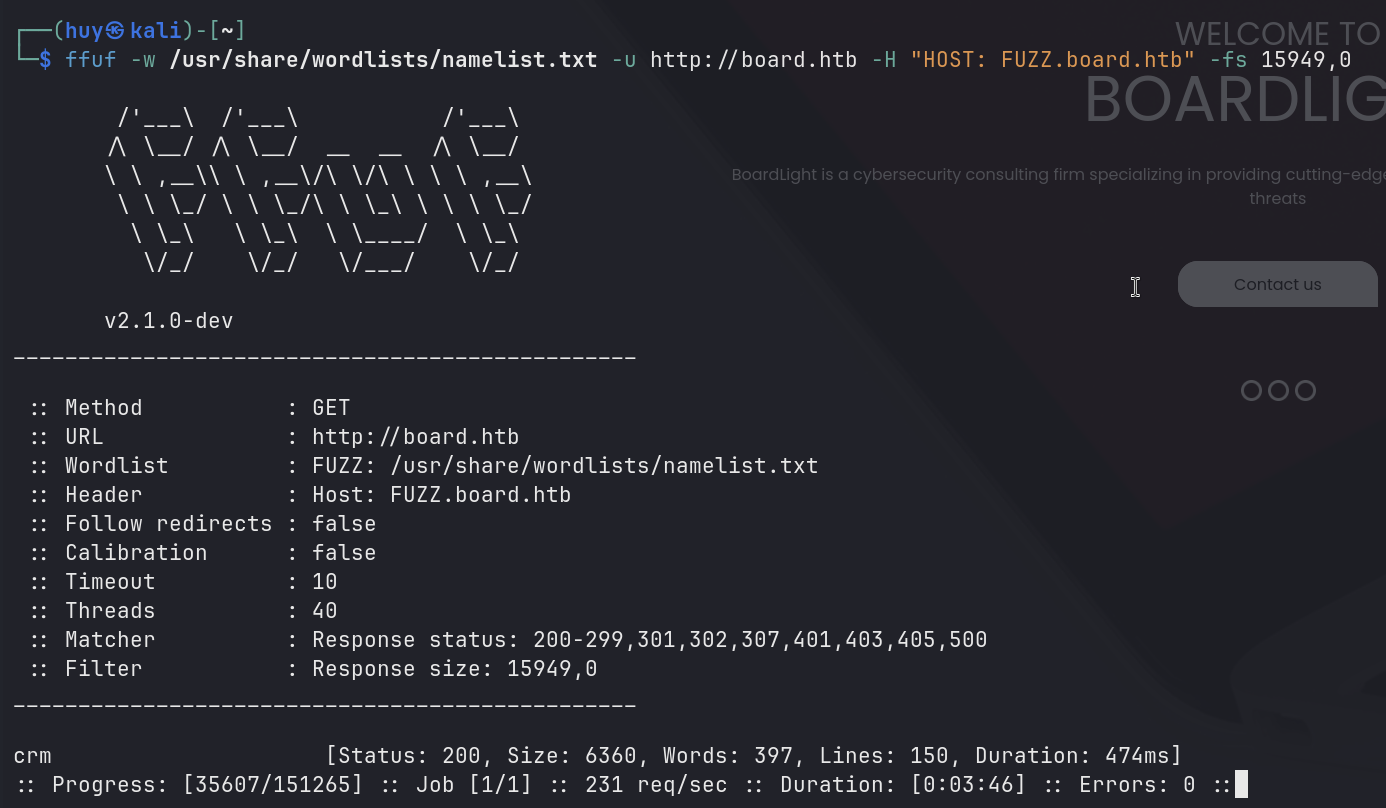Click the wordlist path in the command

click(x=383, y=60)
